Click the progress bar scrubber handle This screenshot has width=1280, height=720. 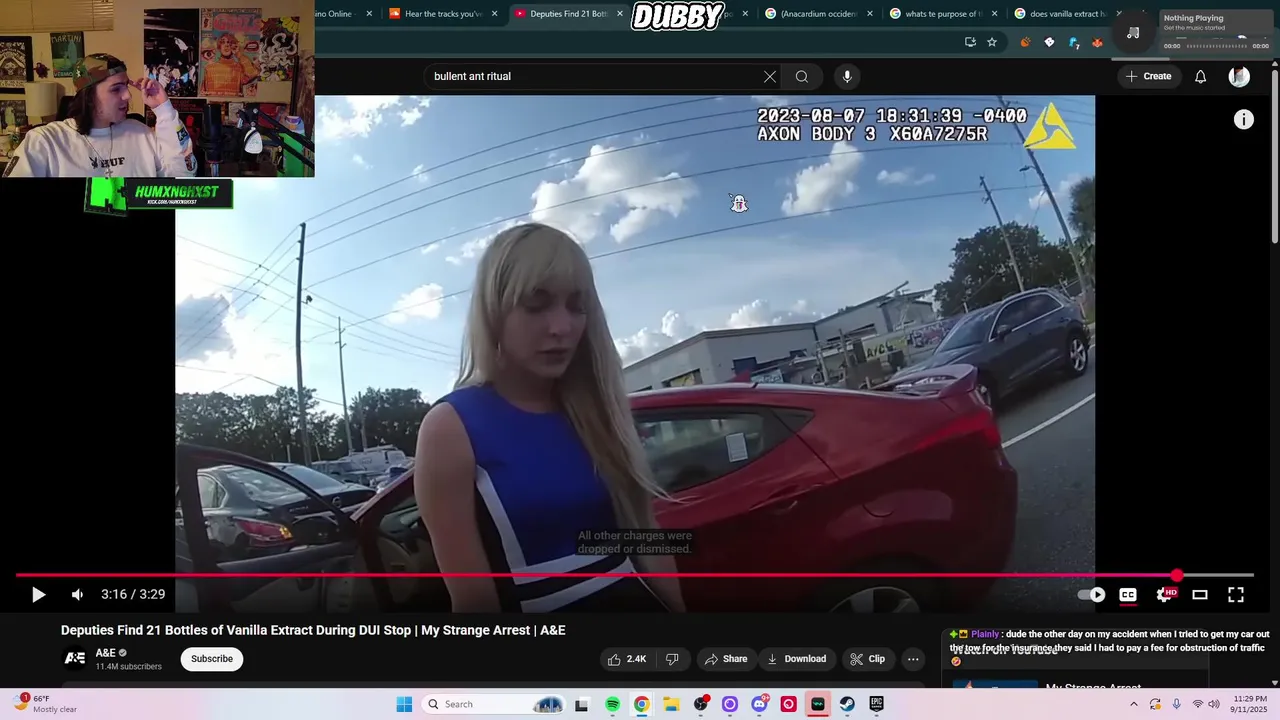pyautogui.click(x=1177, y=575)
